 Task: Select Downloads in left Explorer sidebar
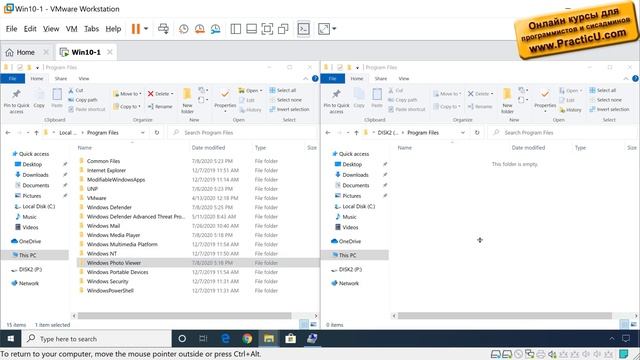coord(35,175)
